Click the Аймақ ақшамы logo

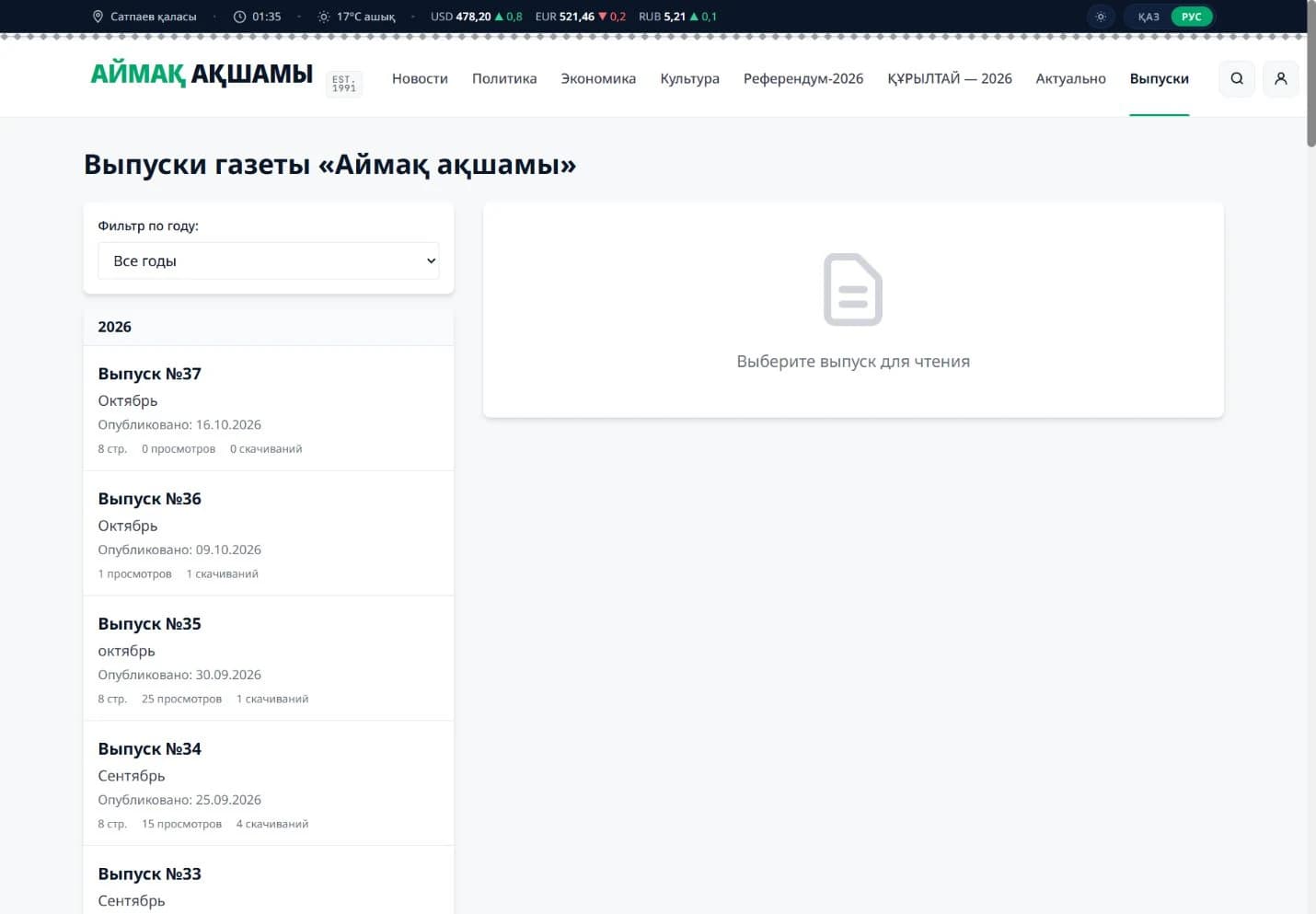[202, 74]
